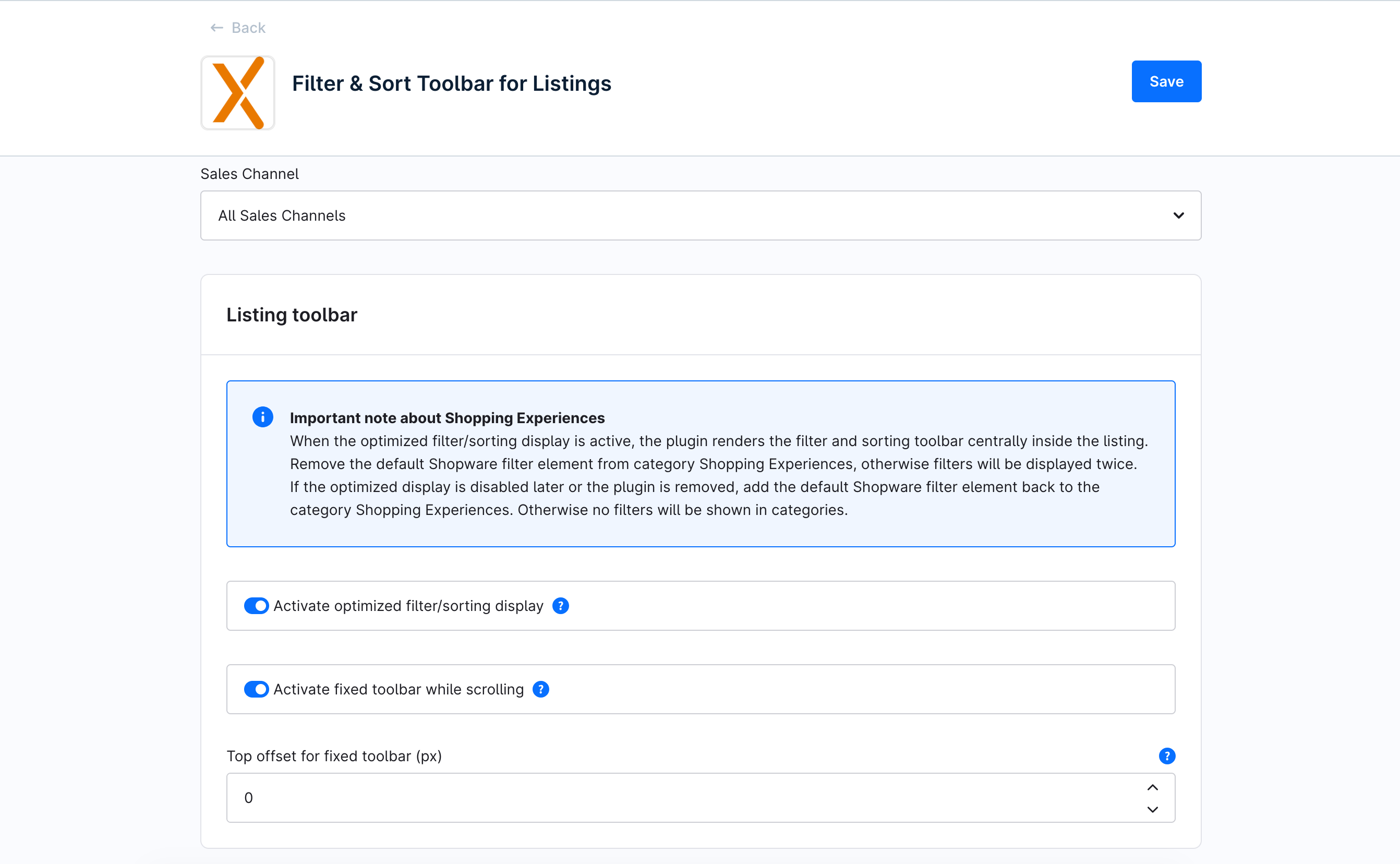Click the info icon in the note
Viewport: 1400px width, 864px height.
coord(263,417)
